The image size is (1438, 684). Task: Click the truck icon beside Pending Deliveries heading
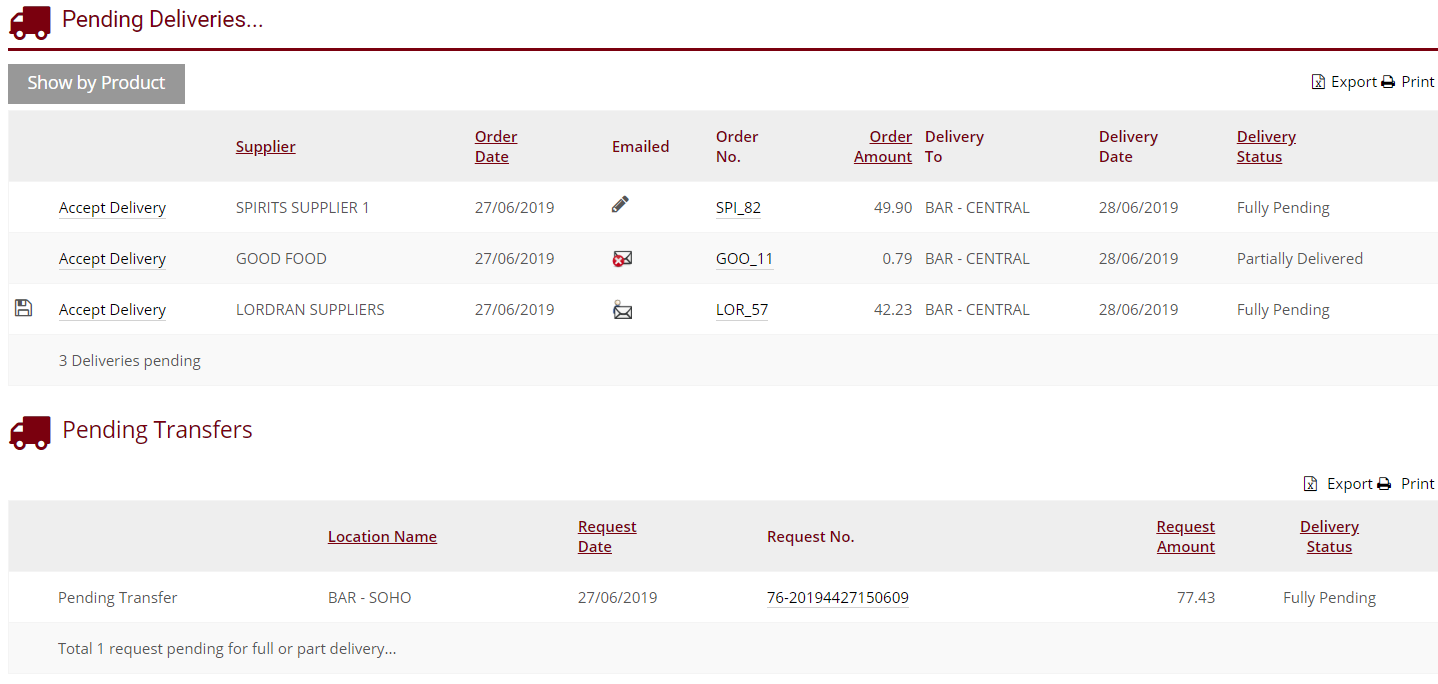(x=29, y=21)
